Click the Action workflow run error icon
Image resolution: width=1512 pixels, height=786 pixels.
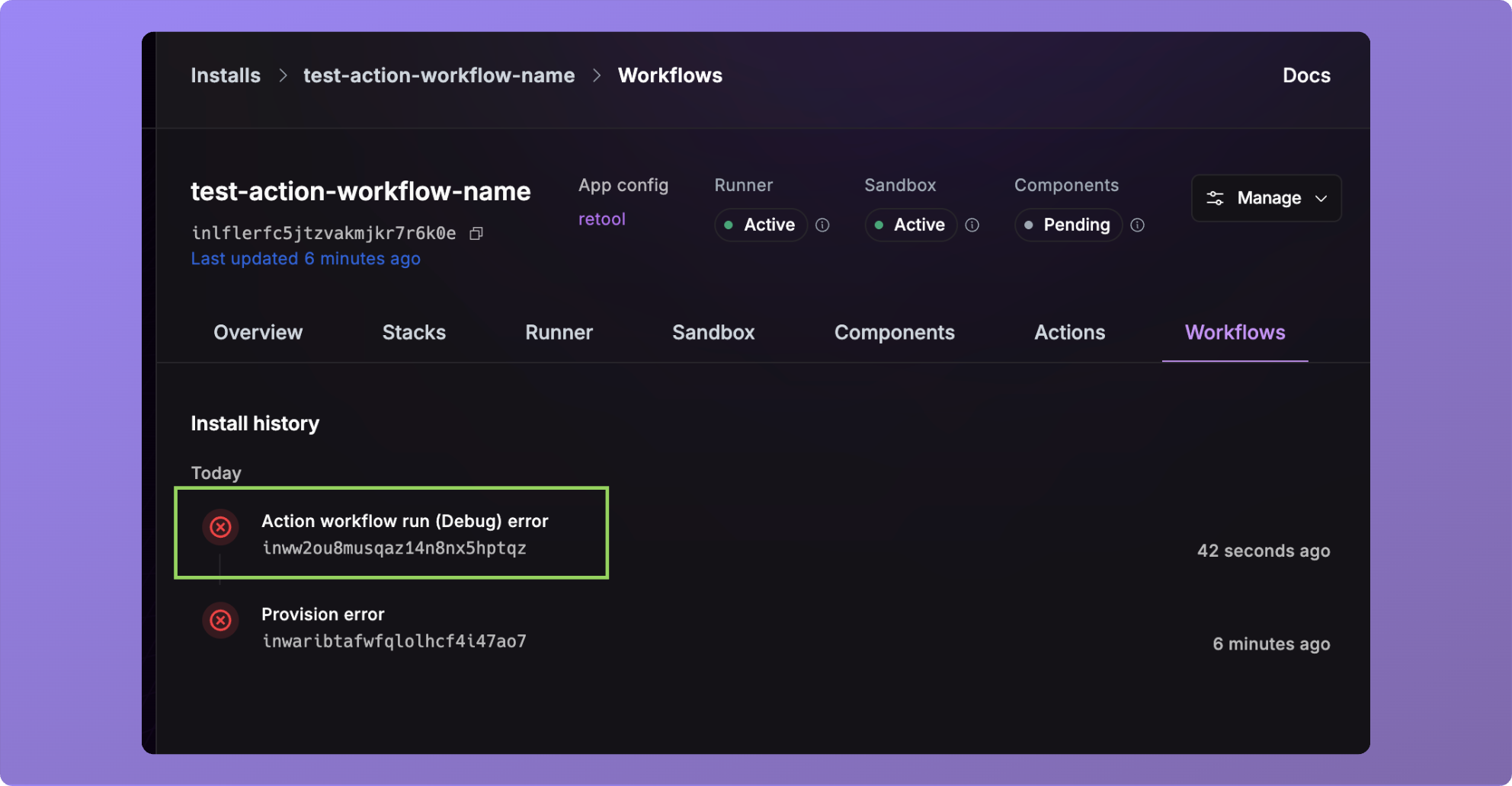pyautogui.click(x=220, y=527)
